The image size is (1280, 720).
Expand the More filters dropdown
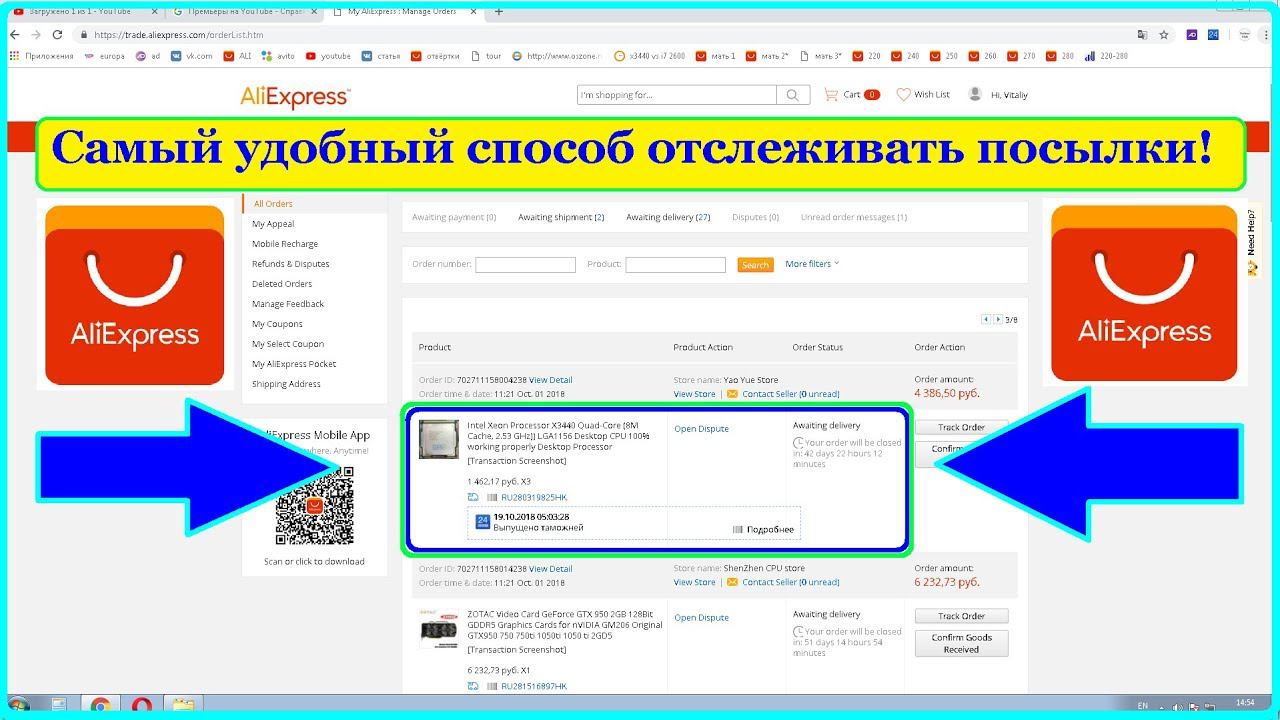812,264
